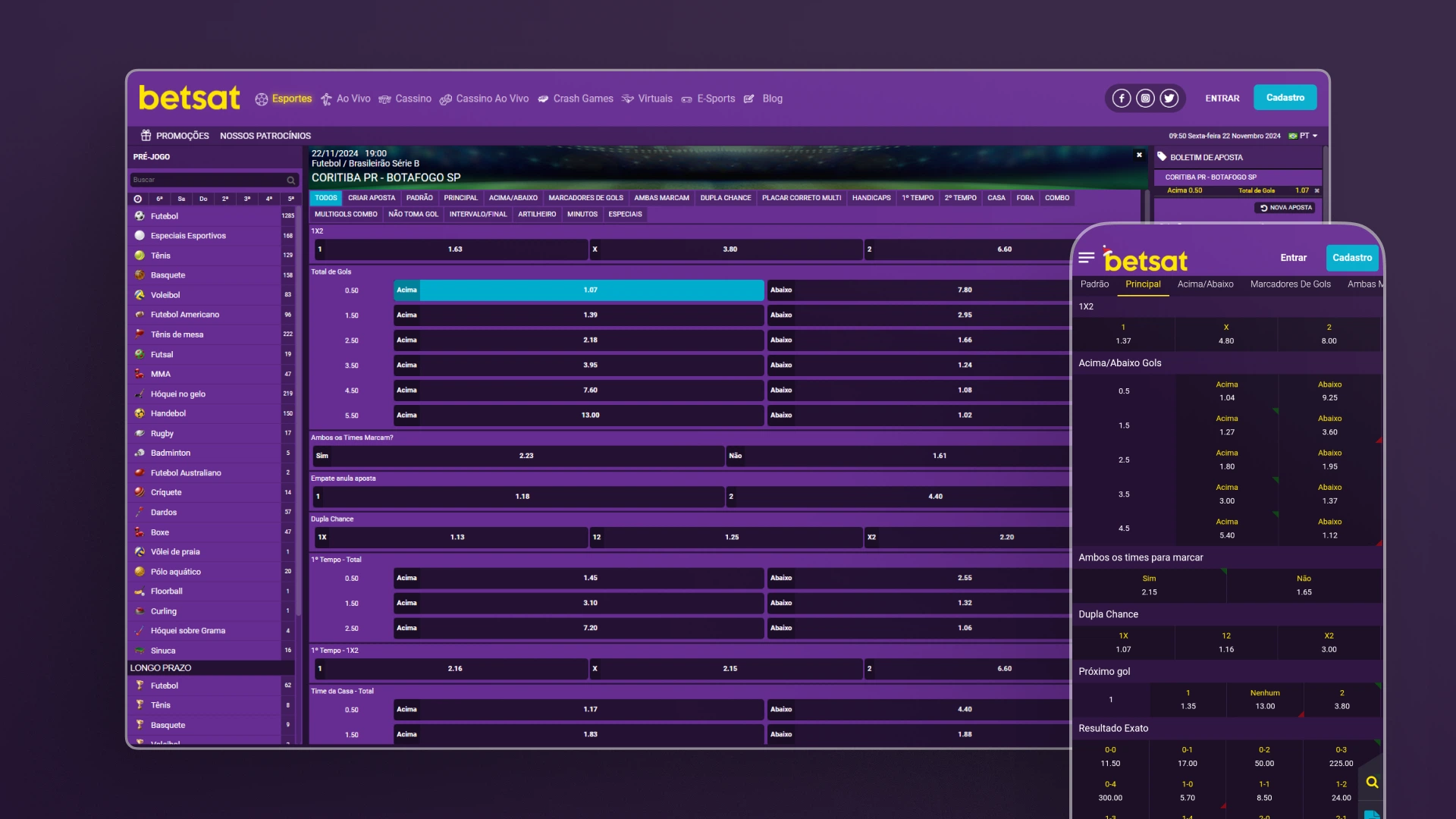Click the clock icon in the day filter row
Image resolution: width=1456 pixels, height=819 pixels.
click(x=137, y=199)
